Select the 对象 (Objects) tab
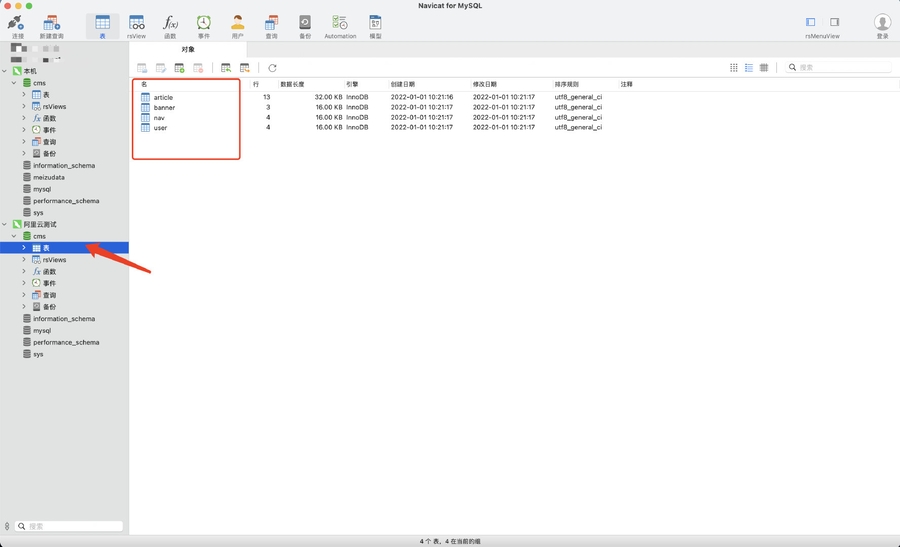The width and height of the screenshot is (900, 547). tap(188, 49)
